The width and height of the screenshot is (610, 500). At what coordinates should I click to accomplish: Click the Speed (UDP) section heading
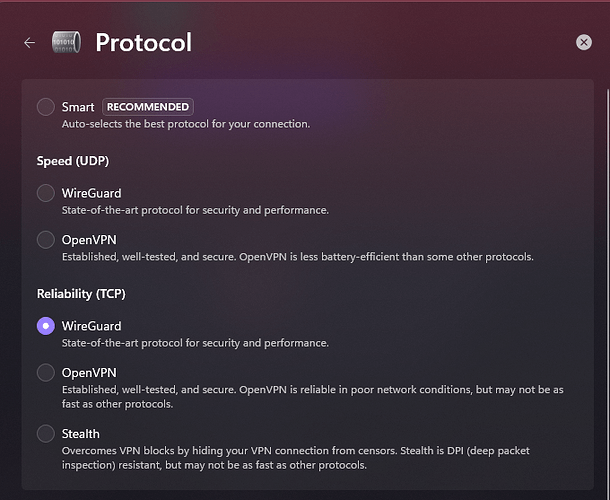coord(73,161)
